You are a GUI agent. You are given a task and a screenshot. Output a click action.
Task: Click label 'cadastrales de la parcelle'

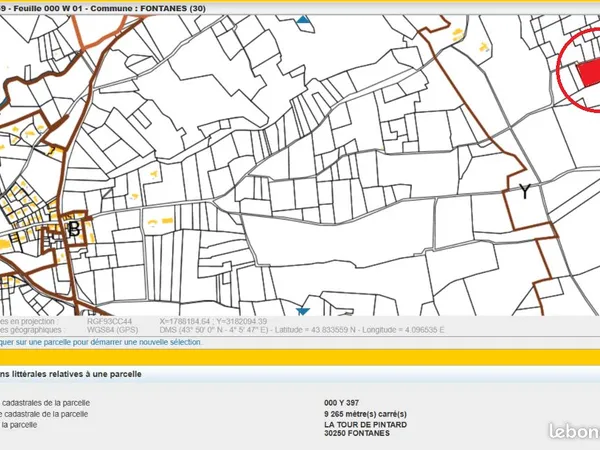coord(45,403)
